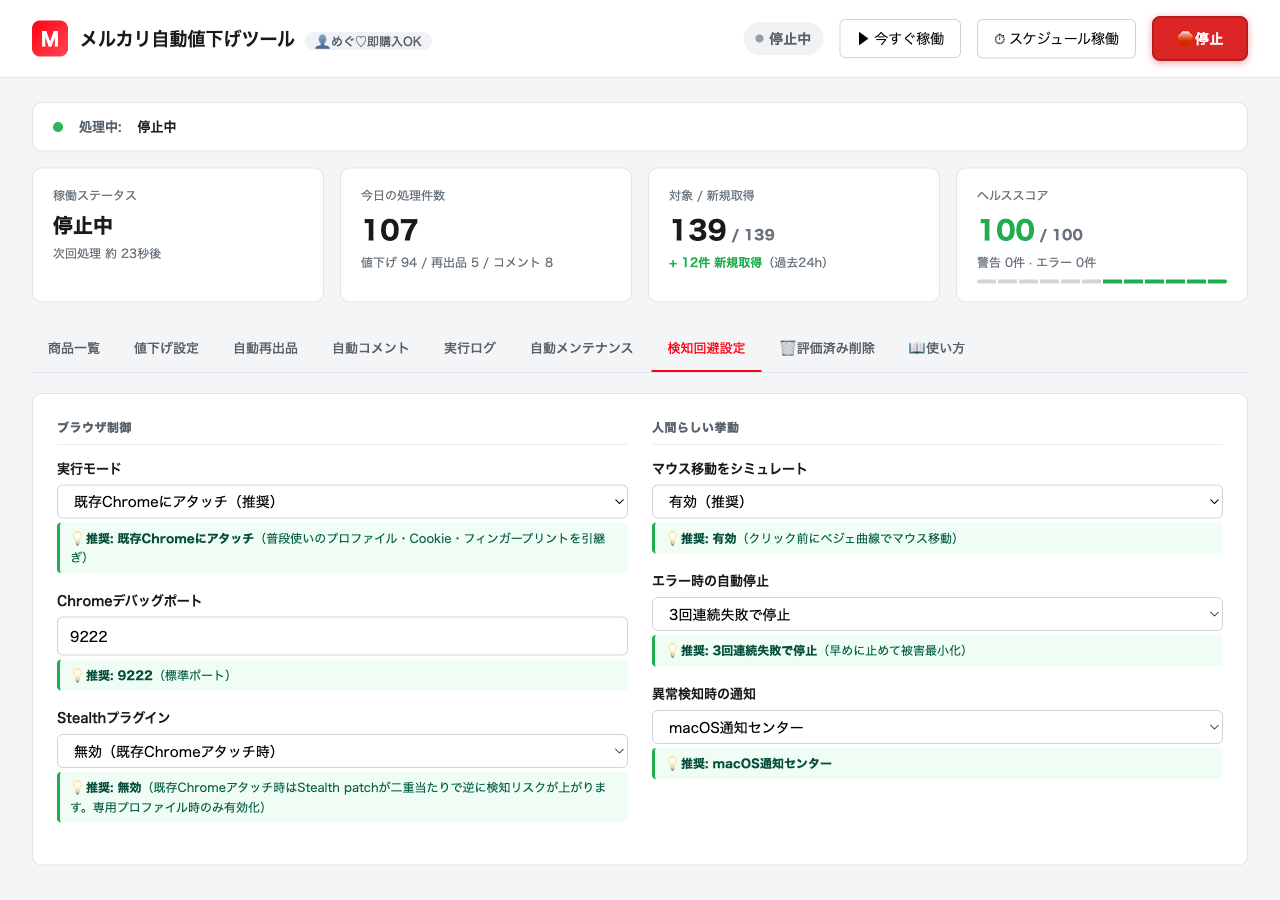1280x900 pixels.
Task: Click the 対象 / 新規取得 value 139
Action: point(697,230)
